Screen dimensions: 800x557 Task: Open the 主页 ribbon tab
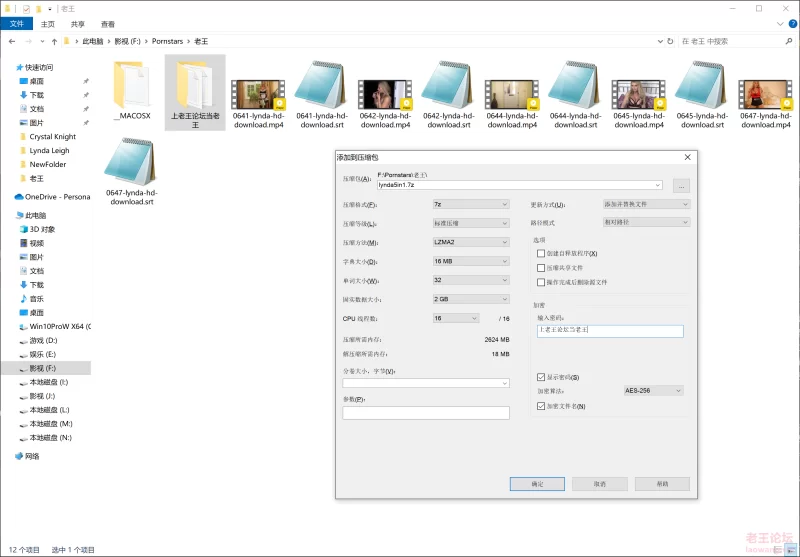tap(48, 24)
